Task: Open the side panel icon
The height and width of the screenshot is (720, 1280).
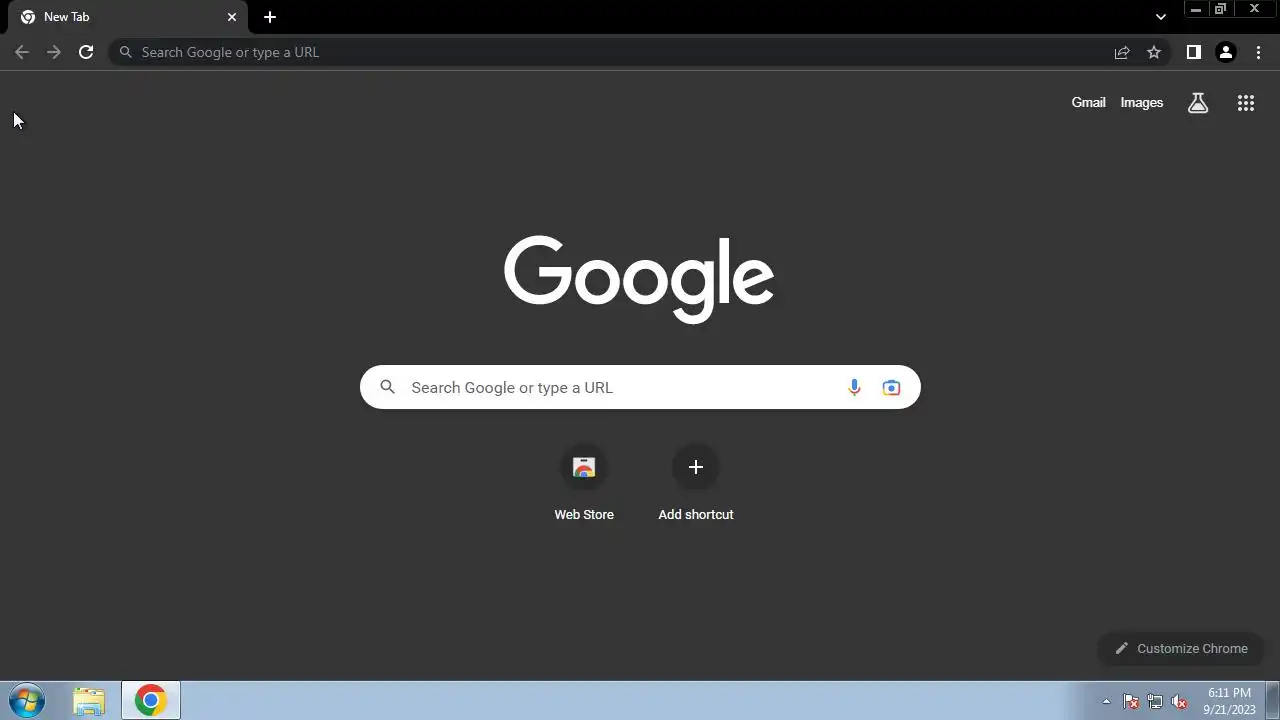Action: click(x=1193, y=52)
